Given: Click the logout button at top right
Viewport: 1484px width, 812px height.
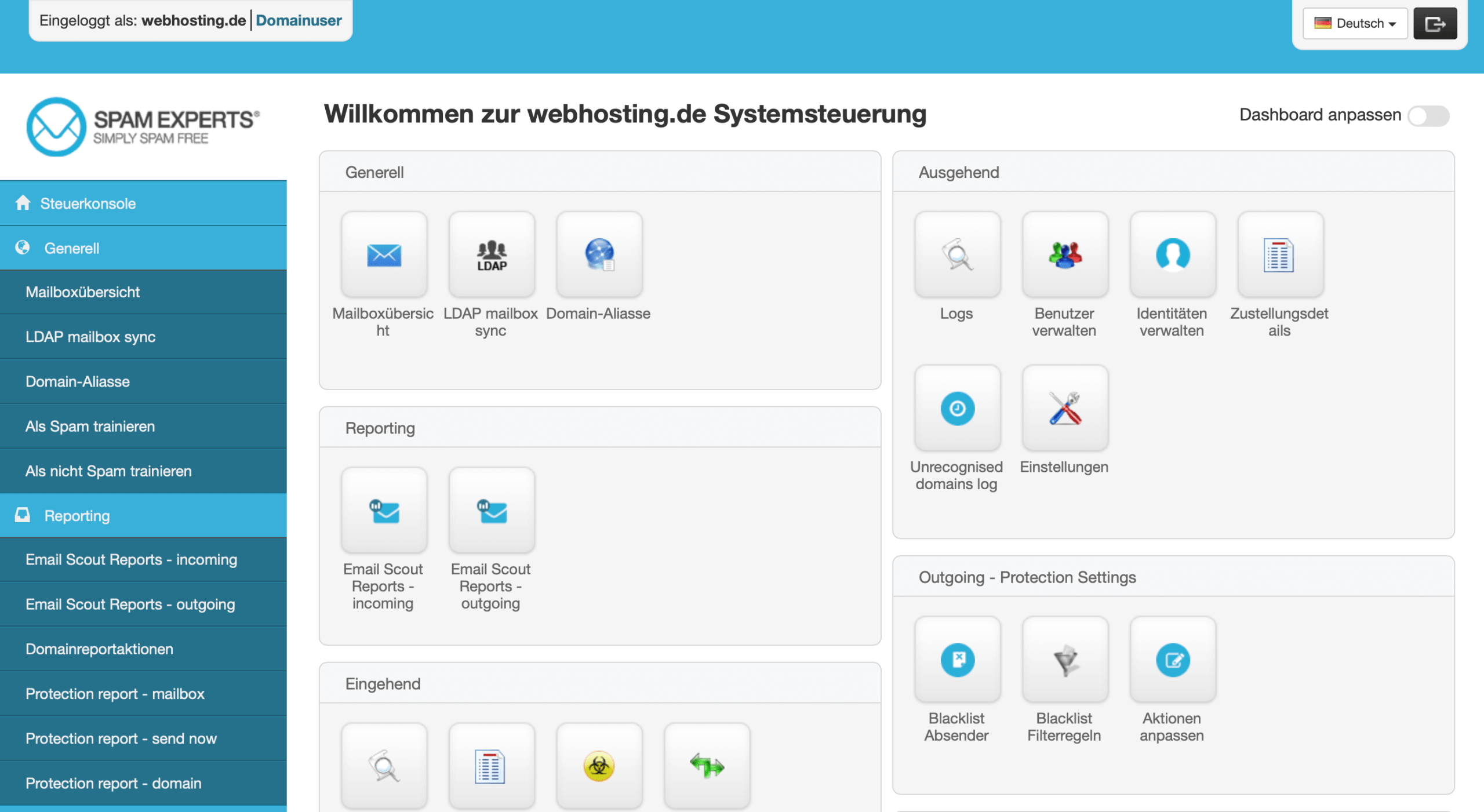Looking at the screenshot, I should point(1435,23).
